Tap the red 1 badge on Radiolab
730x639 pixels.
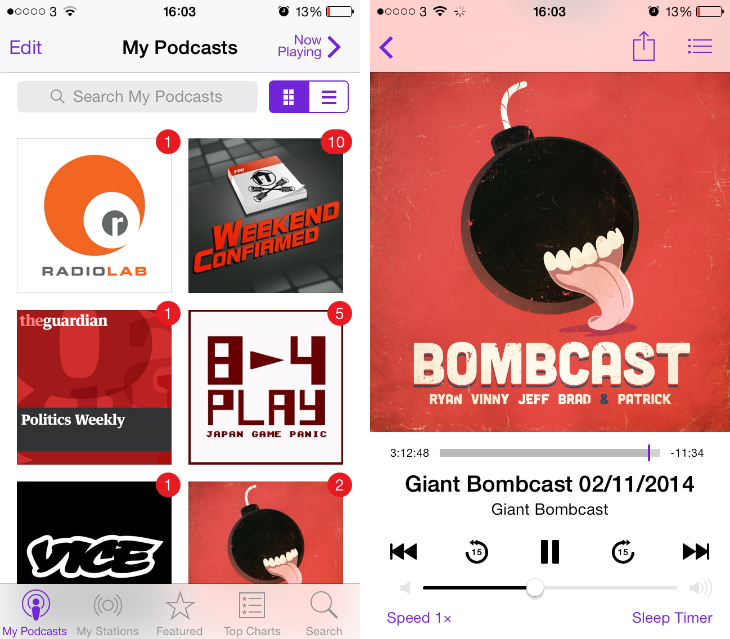(168, 141)
